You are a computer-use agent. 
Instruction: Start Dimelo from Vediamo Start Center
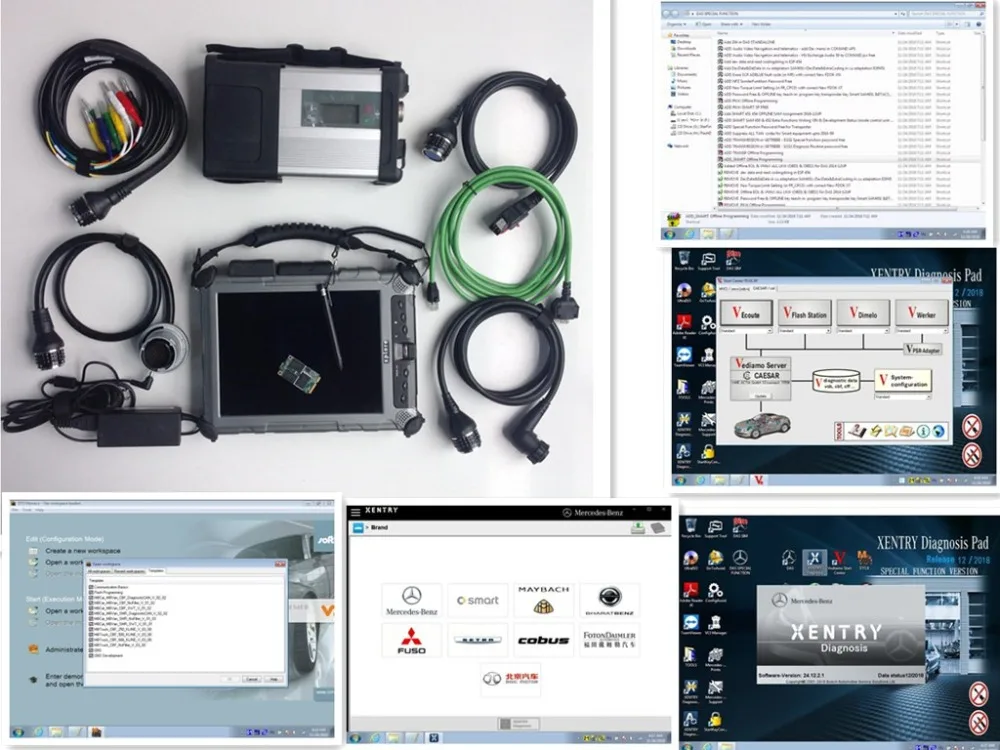(864, 313)
